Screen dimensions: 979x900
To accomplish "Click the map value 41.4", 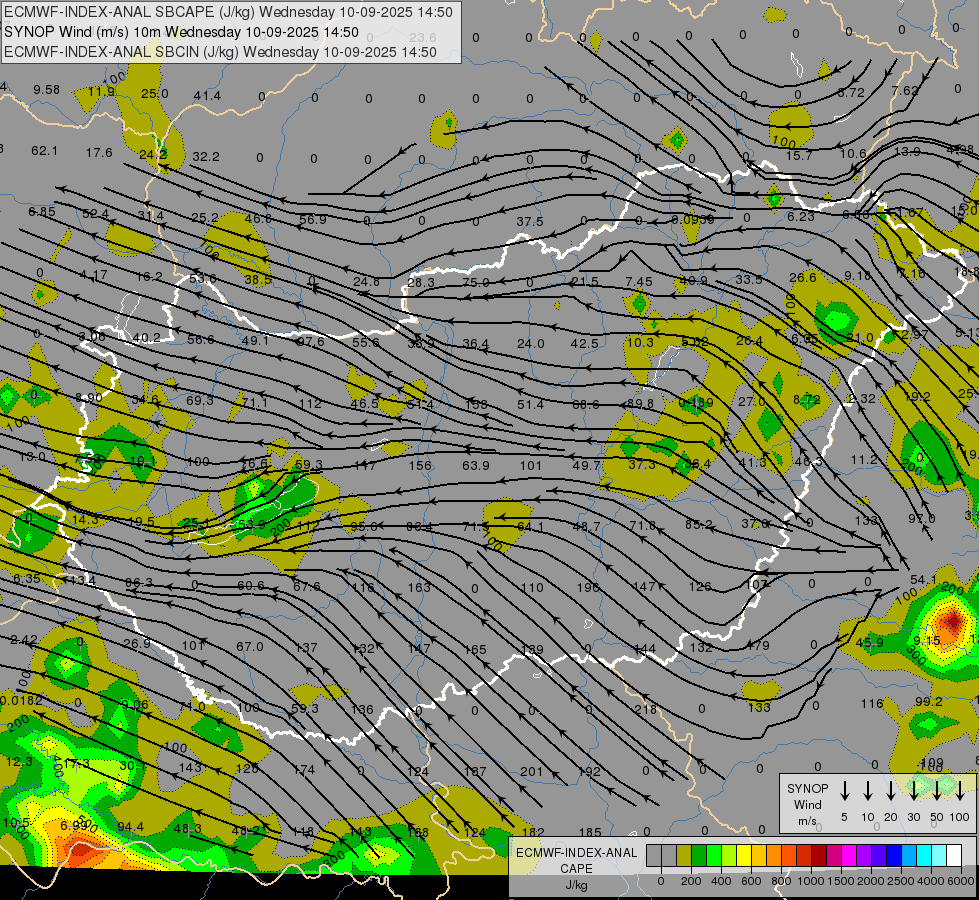I will pos(207,96).
